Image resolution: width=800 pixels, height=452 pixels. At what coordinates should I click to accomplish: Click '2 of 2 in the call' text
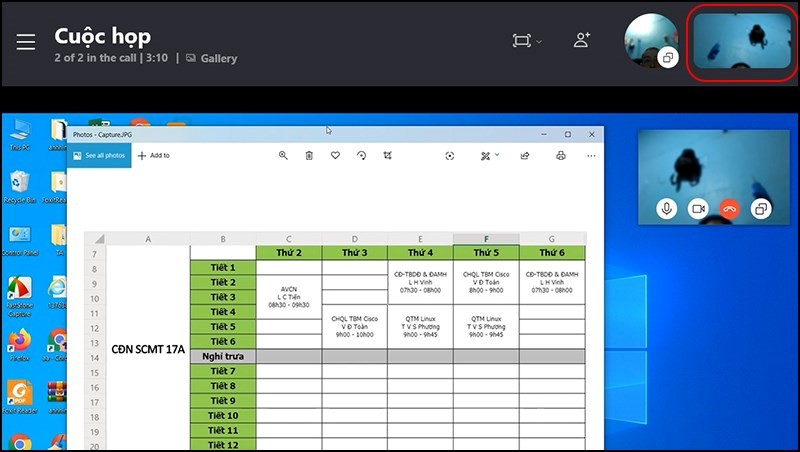(95, 58)
